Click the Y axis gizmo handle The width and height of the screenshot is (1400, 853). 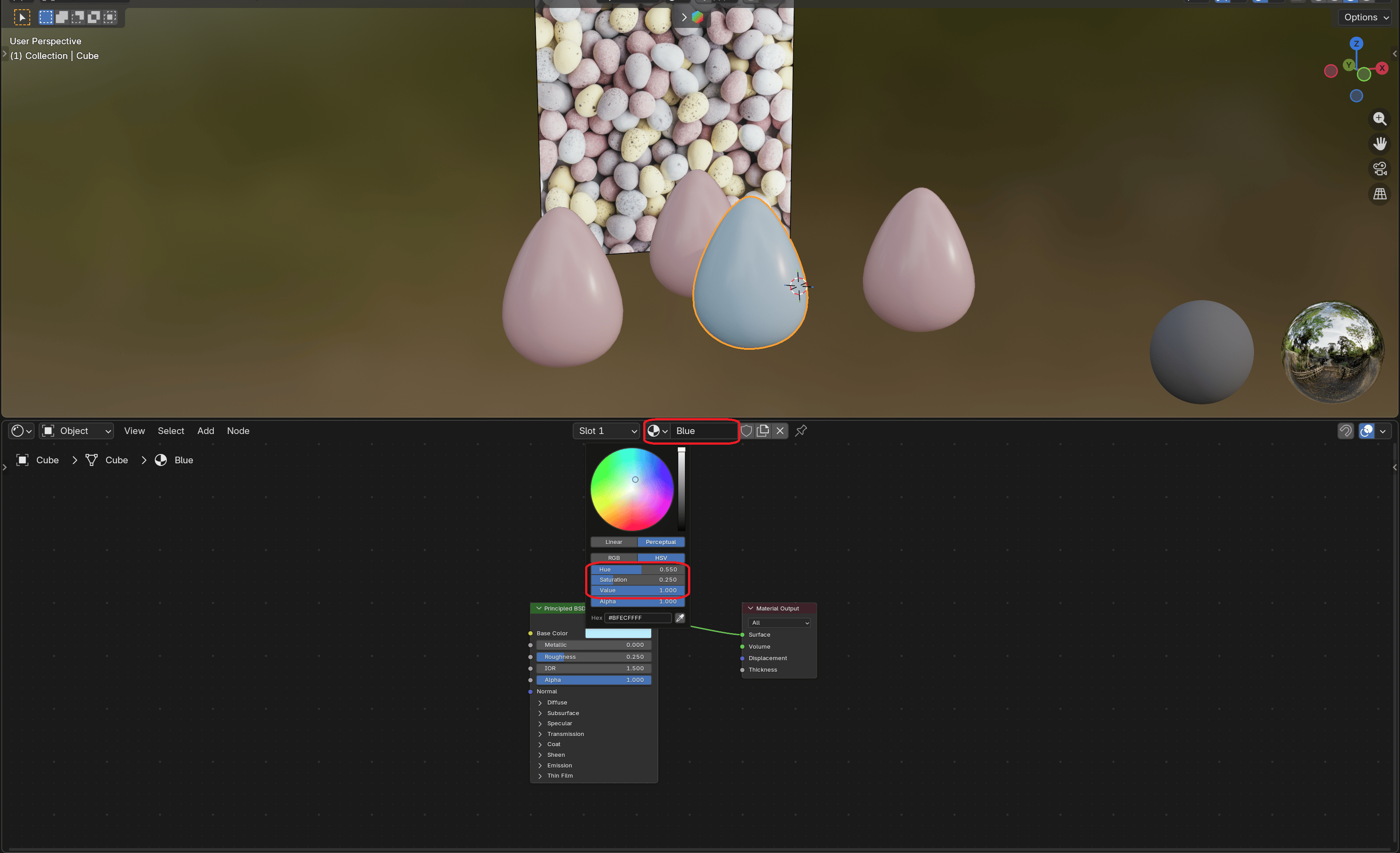pyautogui.click(x=1348, y=65)
